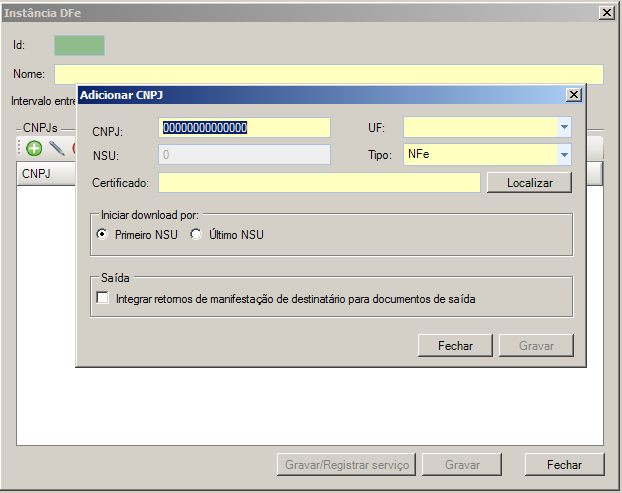Screen dimensions: 622x493
Task: Click Fechar in Adicionar CNPJ dialog
Action: point(455,345)
